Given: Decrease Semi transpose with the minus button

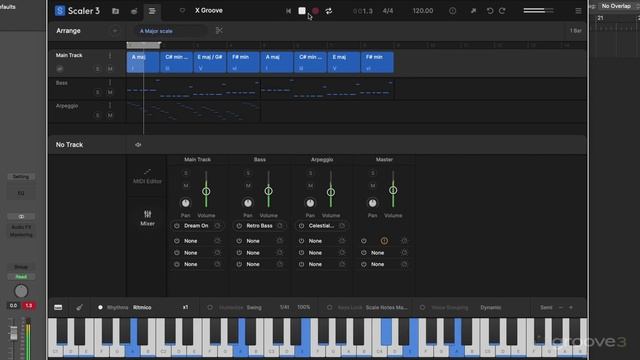Looking at the screenshot, I should pyautogui.click(x=560, y=307).
